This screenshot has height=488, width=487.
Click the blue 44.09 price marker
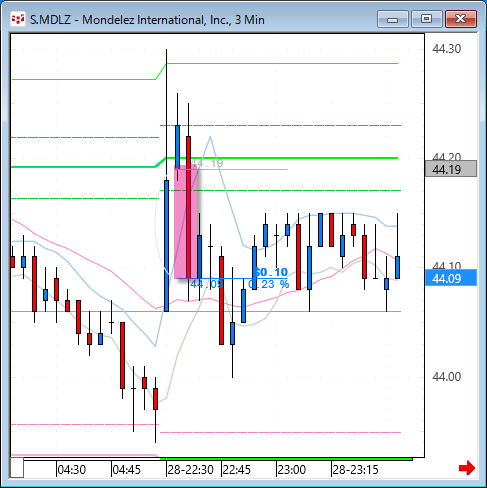pyautogui.click(x=451, y=278)
